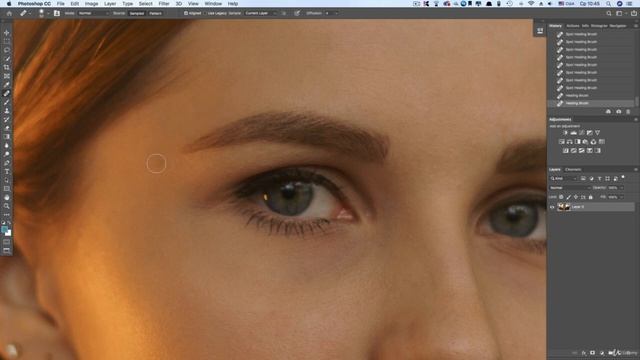The height and width of the screenshot is (360, 640).
Task: Open the layer filter Kind dropdown
Action: [563, 179]
